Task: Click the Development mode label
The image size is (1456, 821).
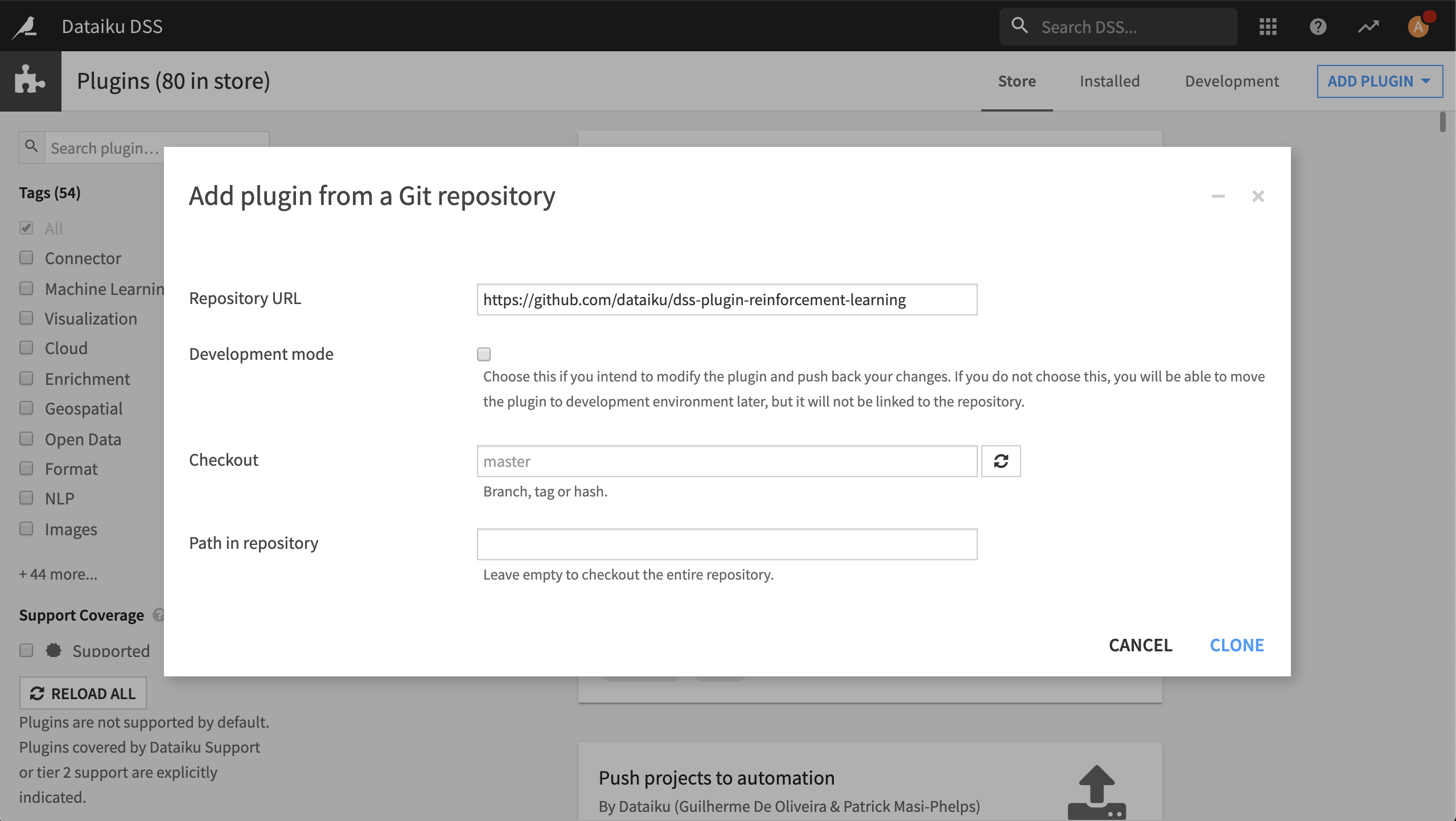Action: pyautogui.click(x=261, y=354)
